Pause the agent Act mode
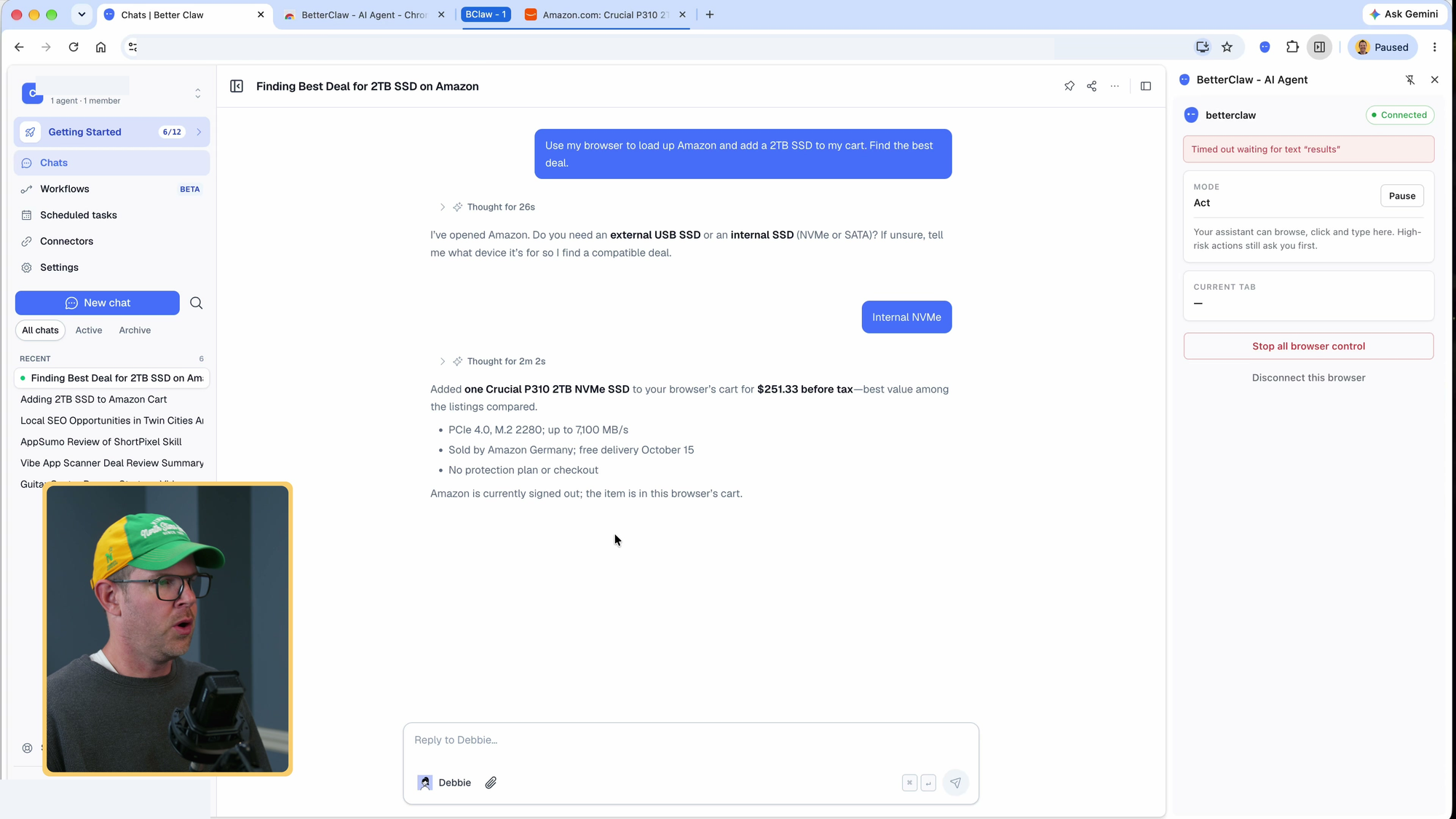Image resolution: width=1456 pixels, height=819 pixels. tap(1401, 196)
